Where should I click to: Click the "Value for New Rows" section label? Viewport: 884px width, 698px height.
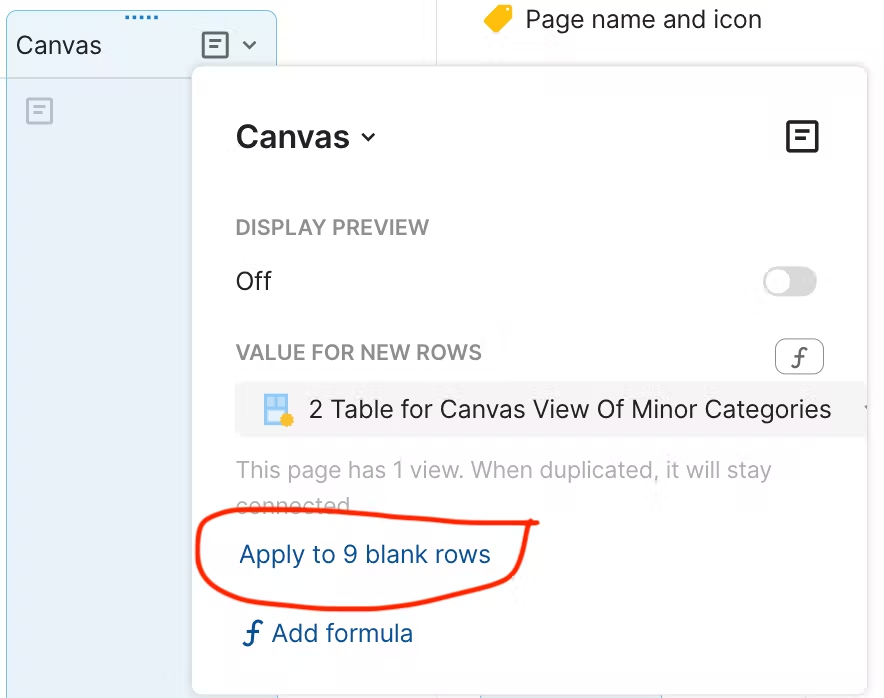click(x=358, y=352)
